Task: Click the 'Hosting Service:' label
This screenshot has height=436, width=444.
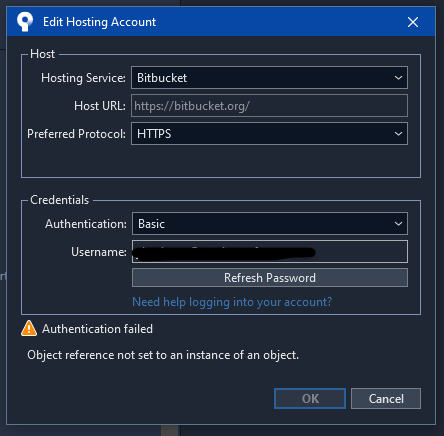Action: [x=83, y=78]
